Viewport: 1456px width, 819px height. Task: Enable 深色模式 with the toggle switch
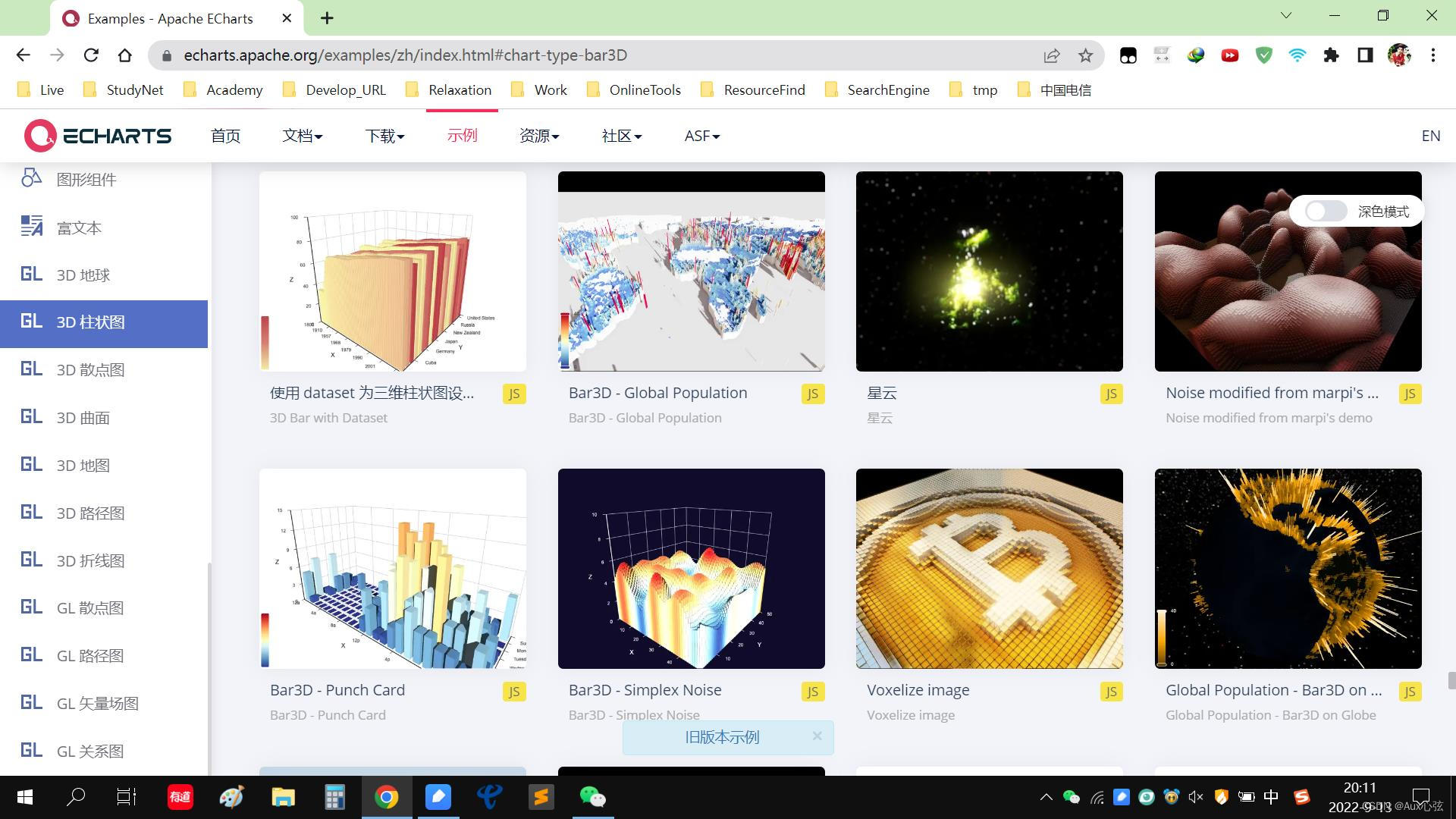click(1324, 211)
